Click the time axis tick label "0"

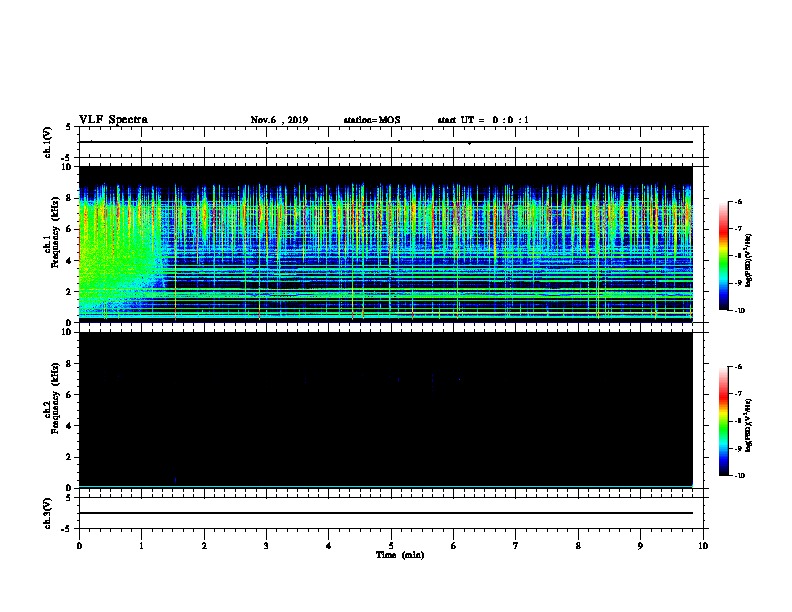point(79,546)
